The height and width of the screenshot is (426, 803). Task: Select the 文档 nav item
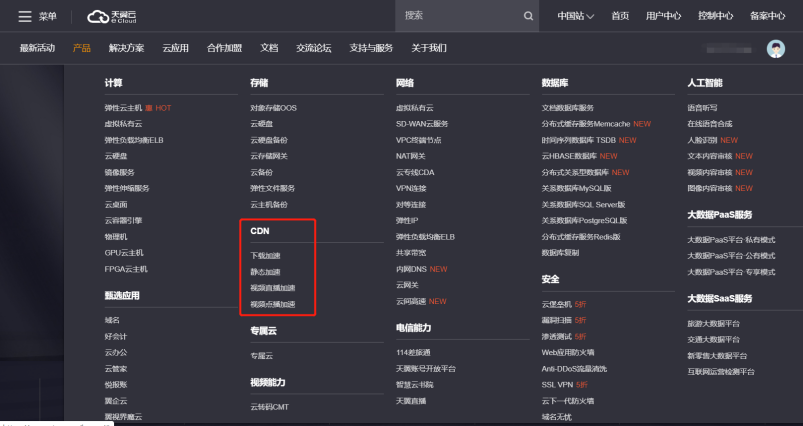pyautogui.click(x=269, y=48)
